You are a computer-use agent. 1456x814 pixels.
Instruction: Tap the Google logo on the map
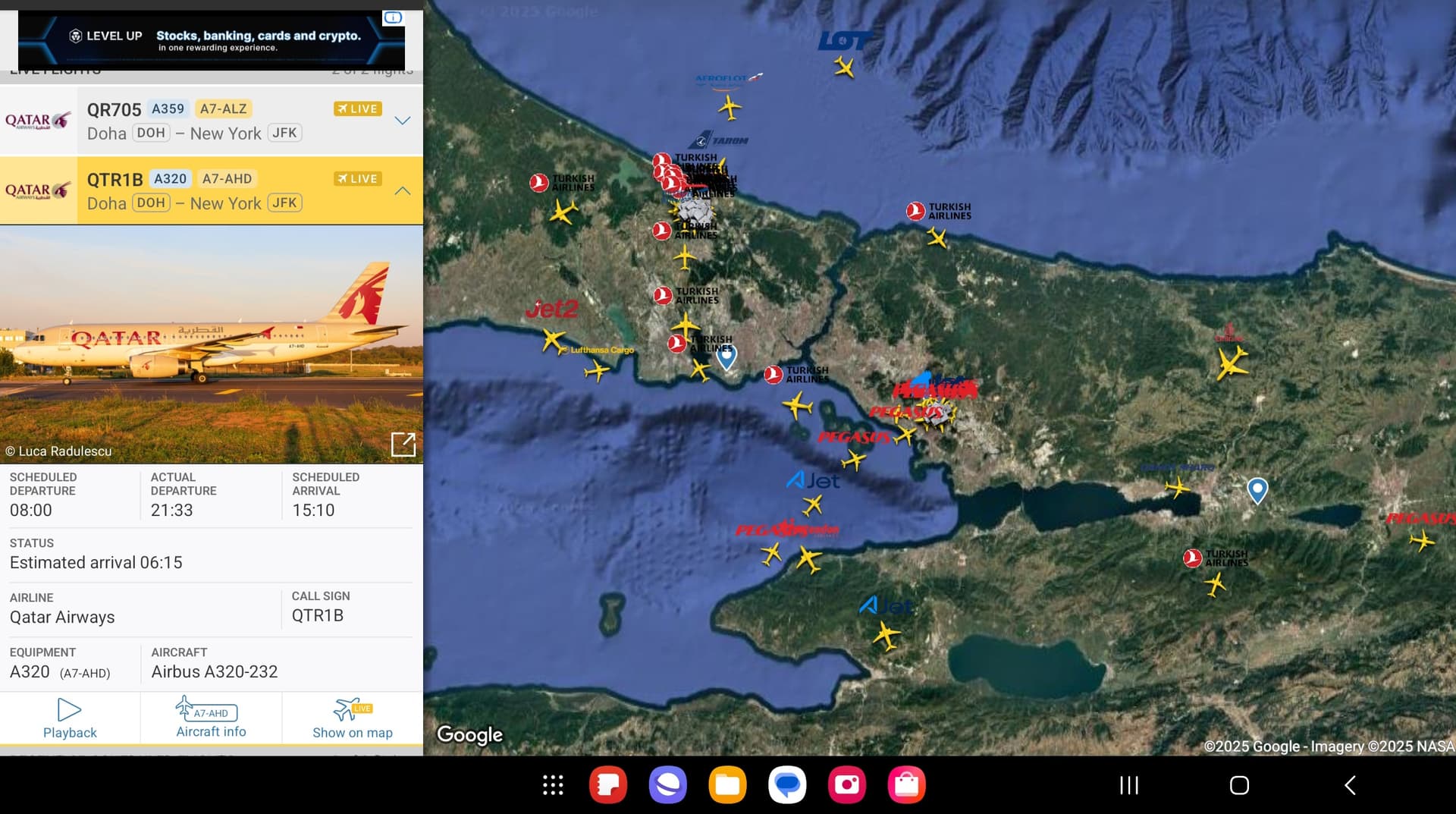(470, 734)
